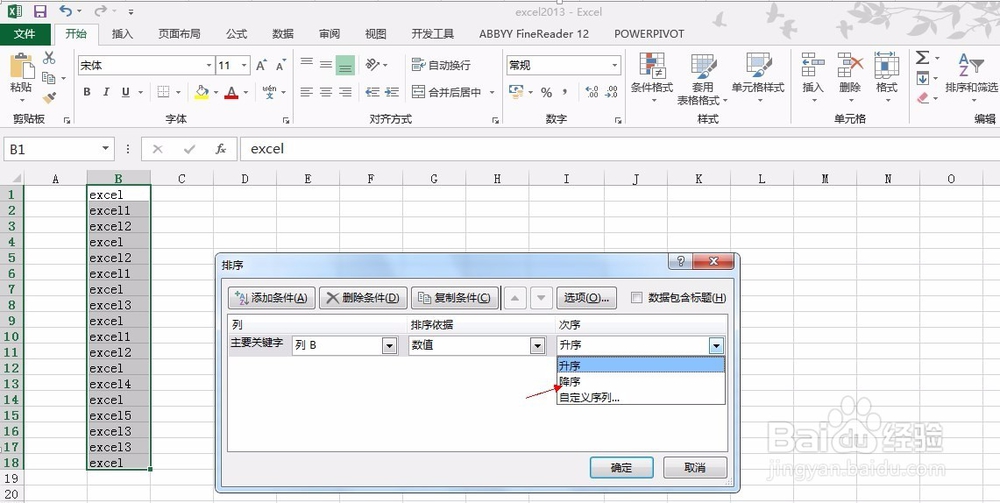Click the cell Borders icon
1000x503 pixels.
coord(163,92)
